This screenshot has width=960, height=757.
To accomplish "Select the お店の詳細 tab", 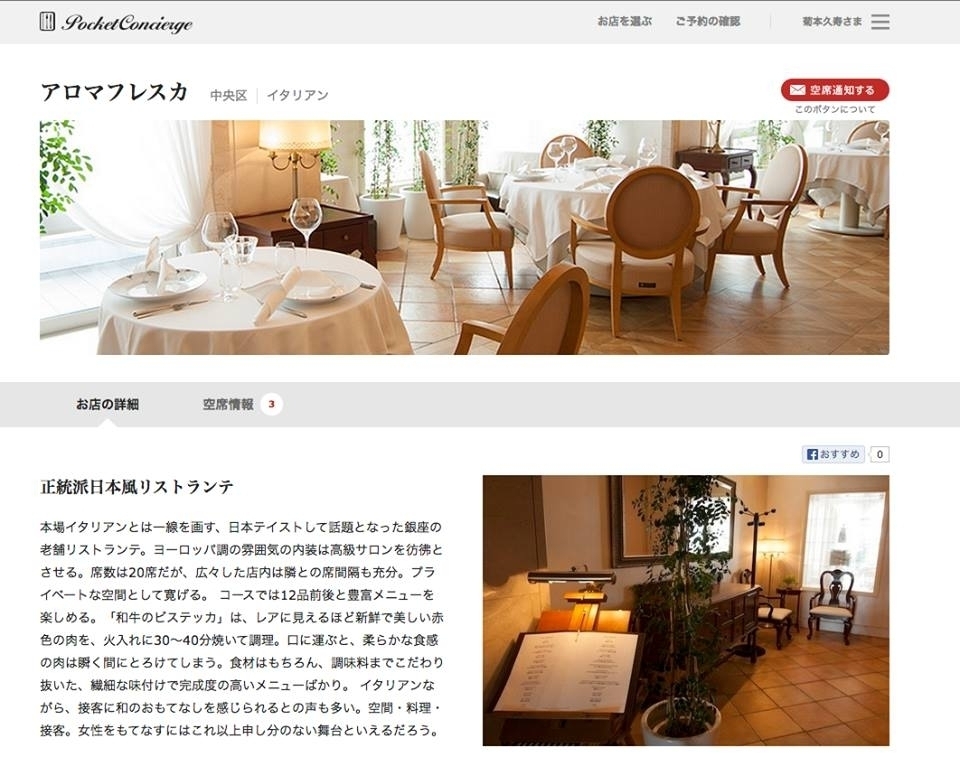I will coord(108,404).
